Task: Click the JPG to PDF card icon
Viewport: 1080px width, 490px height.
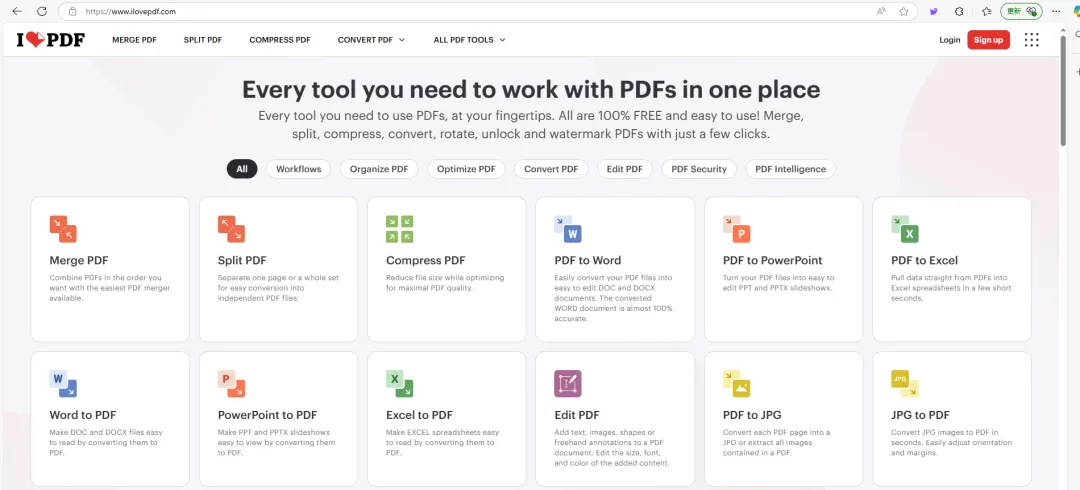Action: click(x=904, y=384)
